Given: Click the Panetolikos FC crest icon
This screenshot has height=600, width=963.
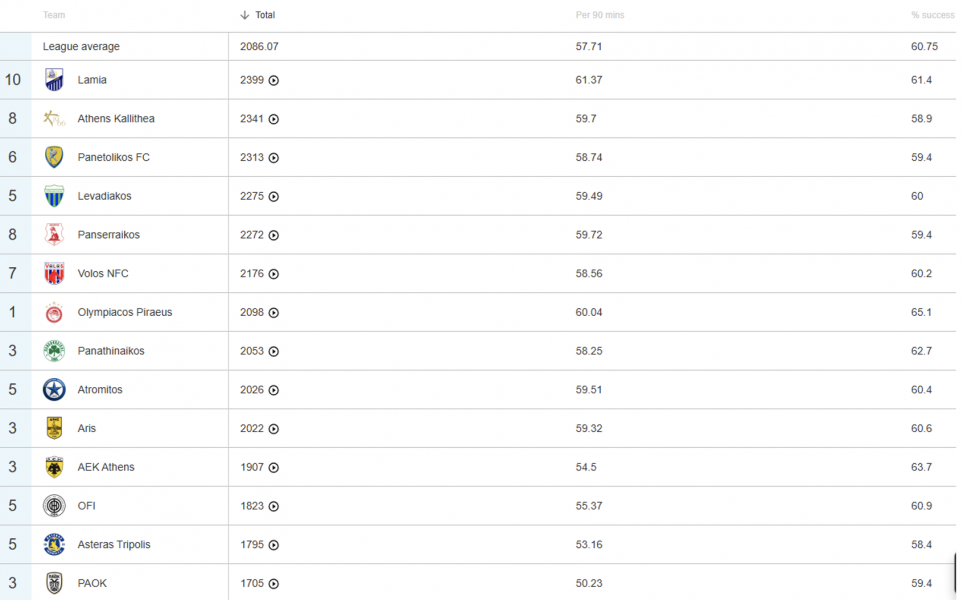Looking at the screenshot, I should click(x=54, y=157).
